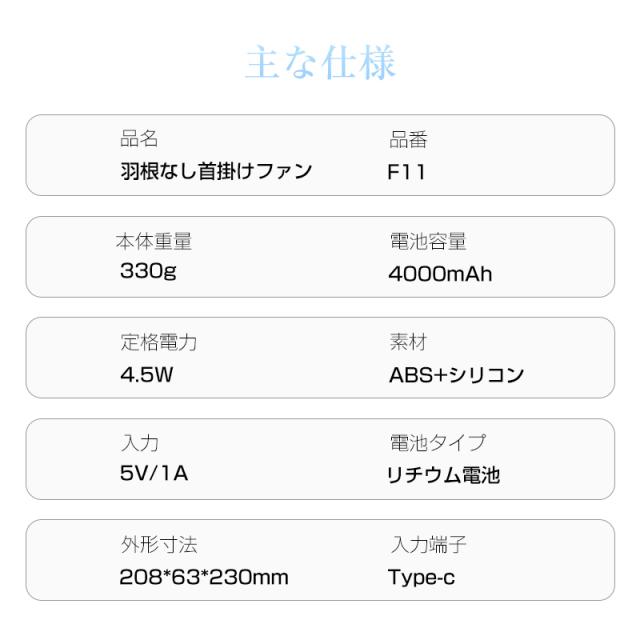Select the 電池容量 label
The width and height of the screenshot is (640, 640).
pos(427,241)
